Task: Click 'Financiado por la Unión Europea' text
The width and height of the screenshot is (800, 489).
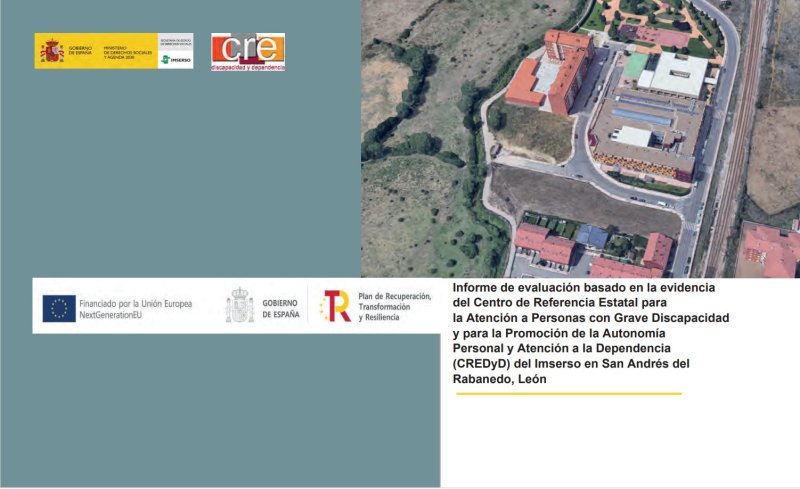Action: tap(135, 302)
